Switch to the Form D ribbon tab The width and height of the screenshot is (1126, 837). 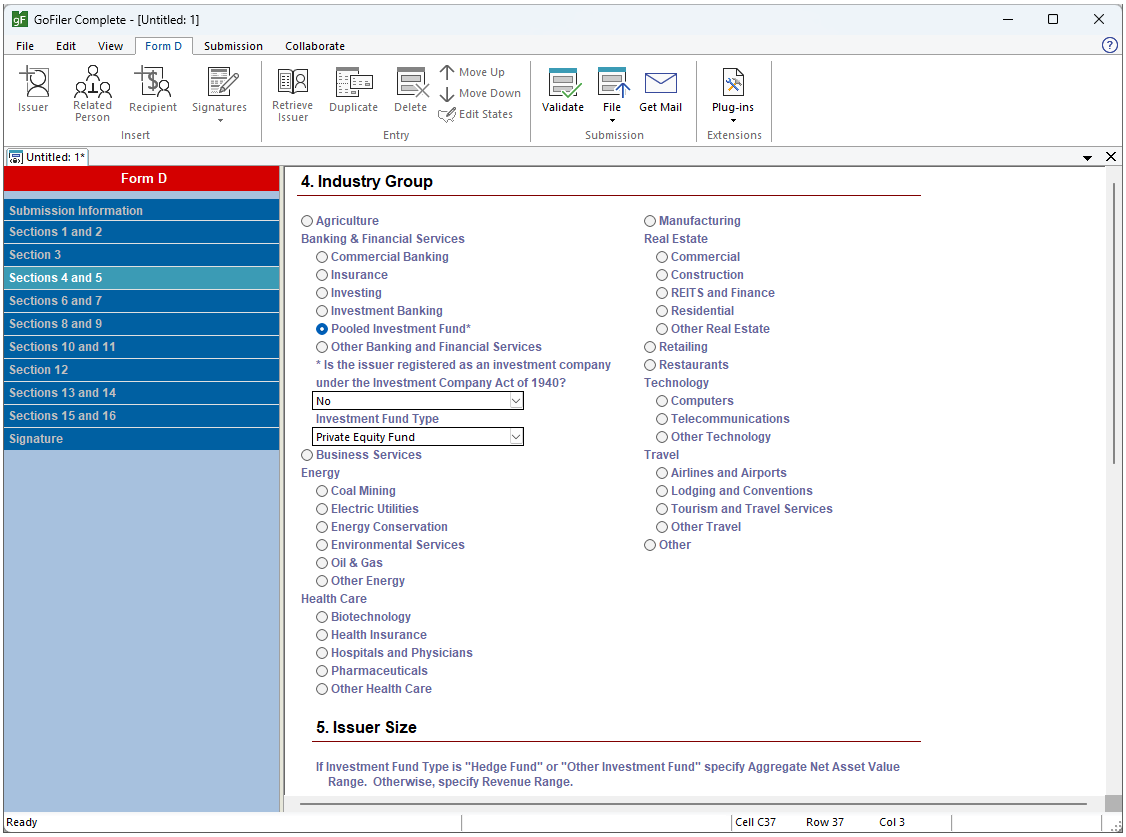163,46
